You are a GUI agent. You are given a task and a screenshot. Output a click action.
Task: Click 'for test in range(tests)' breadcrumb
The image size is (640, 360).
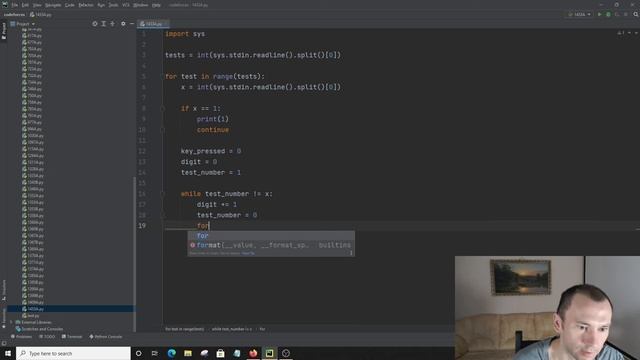coord(184,329)
